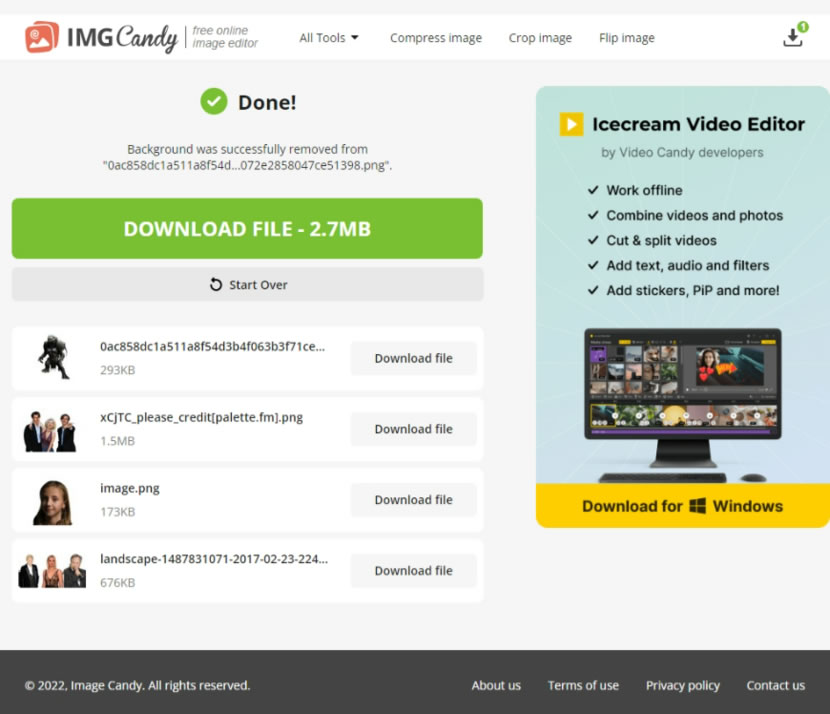Viewport: 830px width, 714px height.
Task: Click the monster creature thumbnail
Action: pos(54,357)
